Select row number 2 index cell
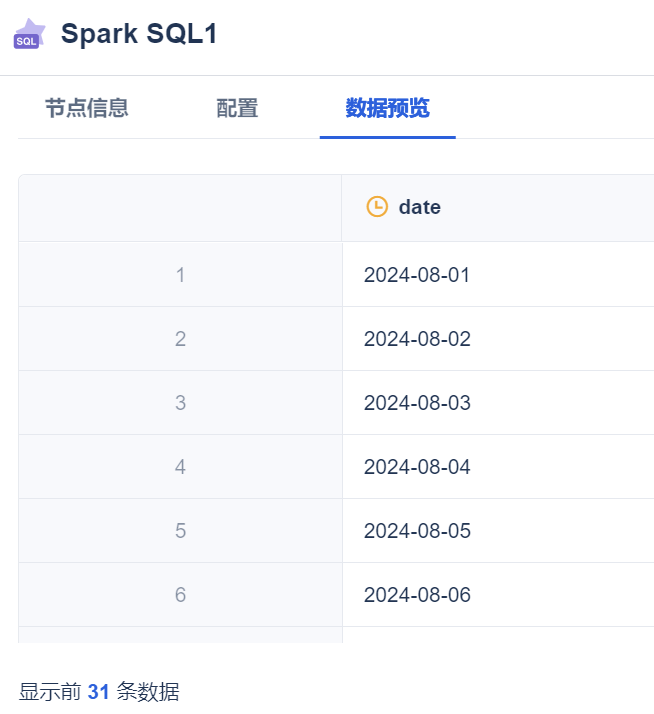 (x=180, y=339)
